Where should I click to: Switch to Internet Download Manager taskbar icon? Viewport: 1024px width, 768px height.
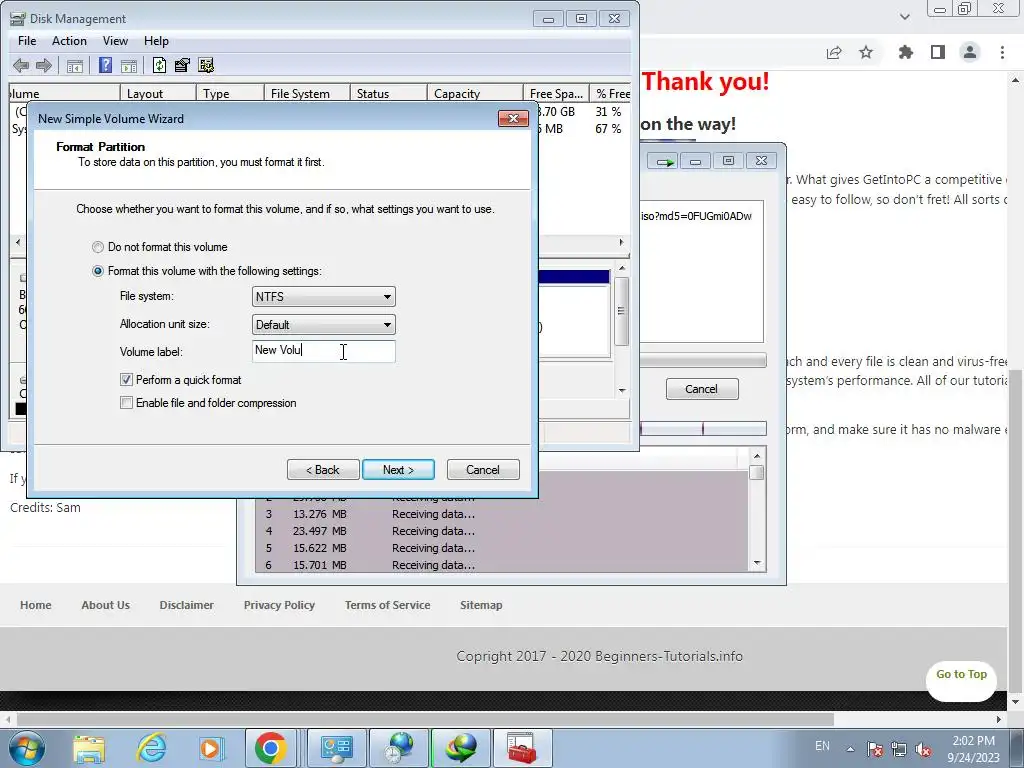(461, 748)
